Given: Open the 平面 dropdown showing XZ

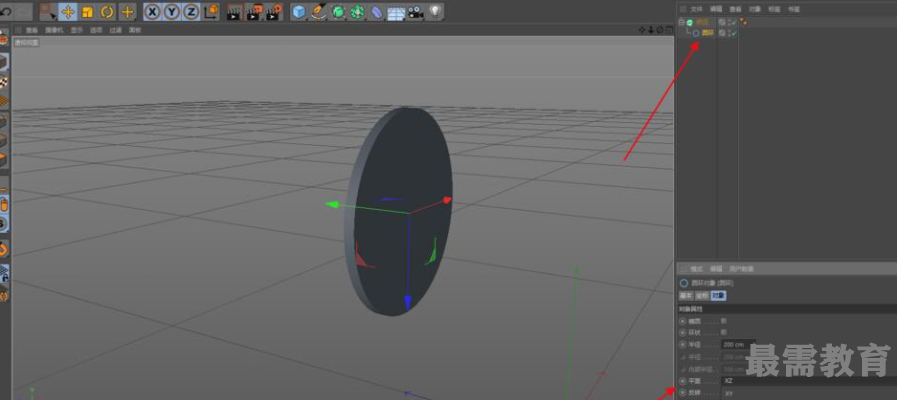Looking at the screenshot, I should 807,381.
